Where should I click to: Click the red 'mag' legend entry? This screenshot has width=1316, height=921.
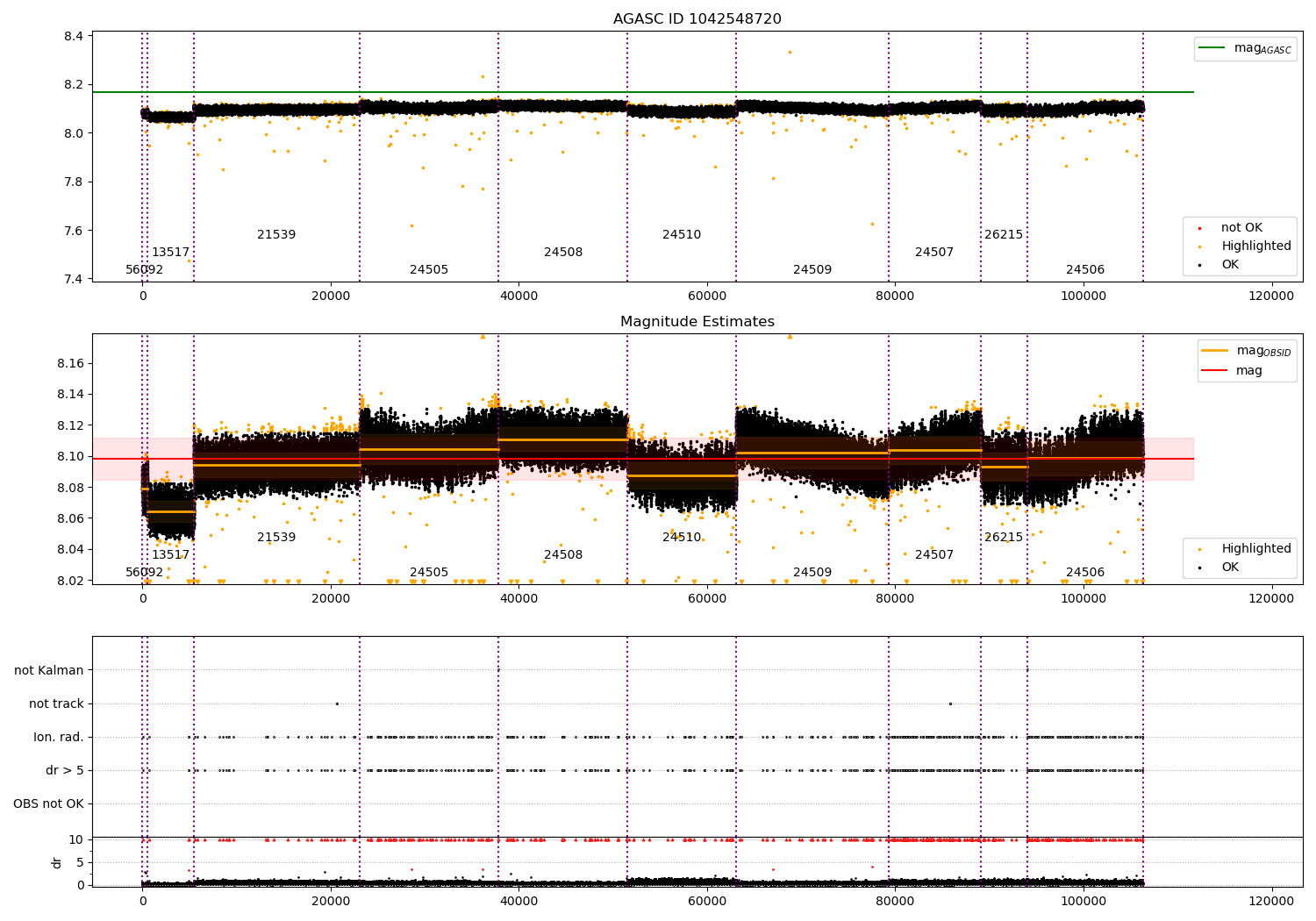pos(1233,371)
